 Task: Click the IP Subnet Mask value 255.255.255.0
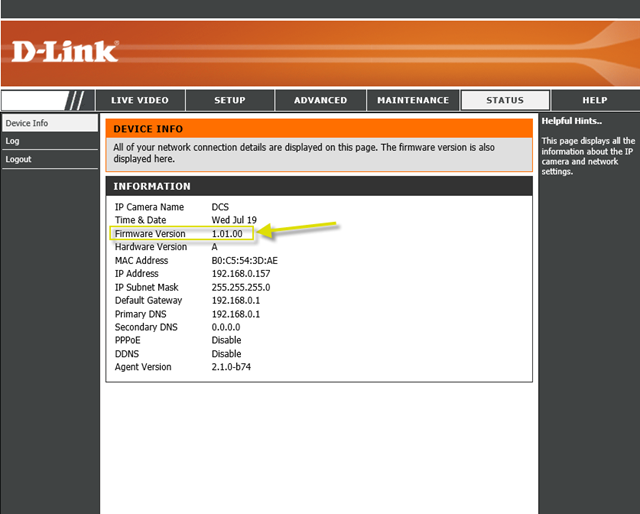(241, 287)
